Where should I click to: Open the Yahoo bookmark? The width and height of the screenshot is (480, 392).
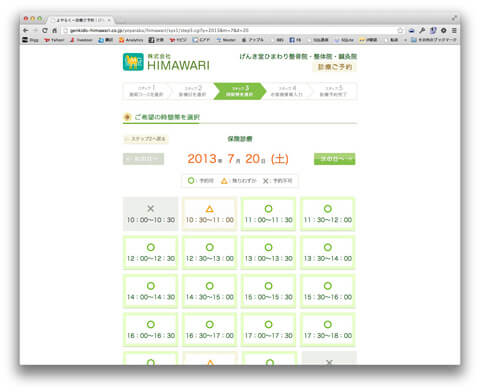click(x=54, y=40)
